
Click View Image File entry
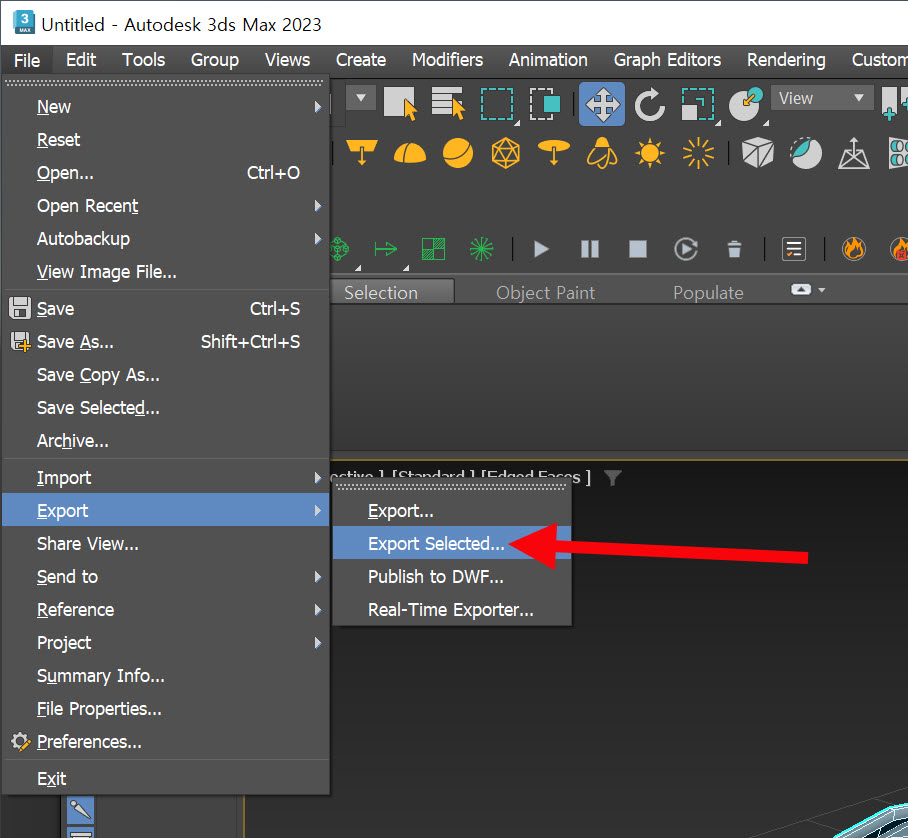pos(166,272)
